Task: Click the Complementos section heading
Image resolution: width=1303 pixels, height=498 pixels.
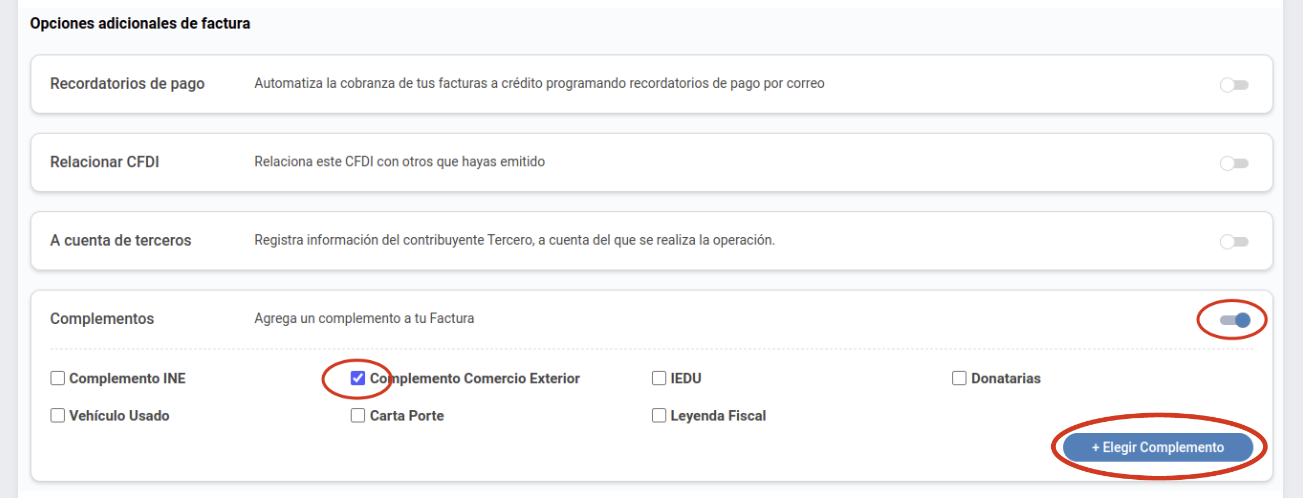Action: [102, 319]
